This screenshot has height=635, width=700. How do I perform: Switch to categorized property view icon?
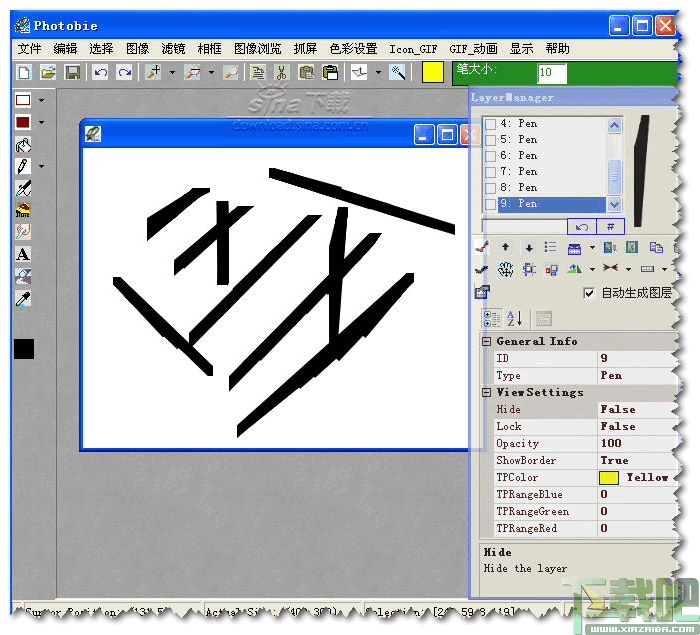492,319
